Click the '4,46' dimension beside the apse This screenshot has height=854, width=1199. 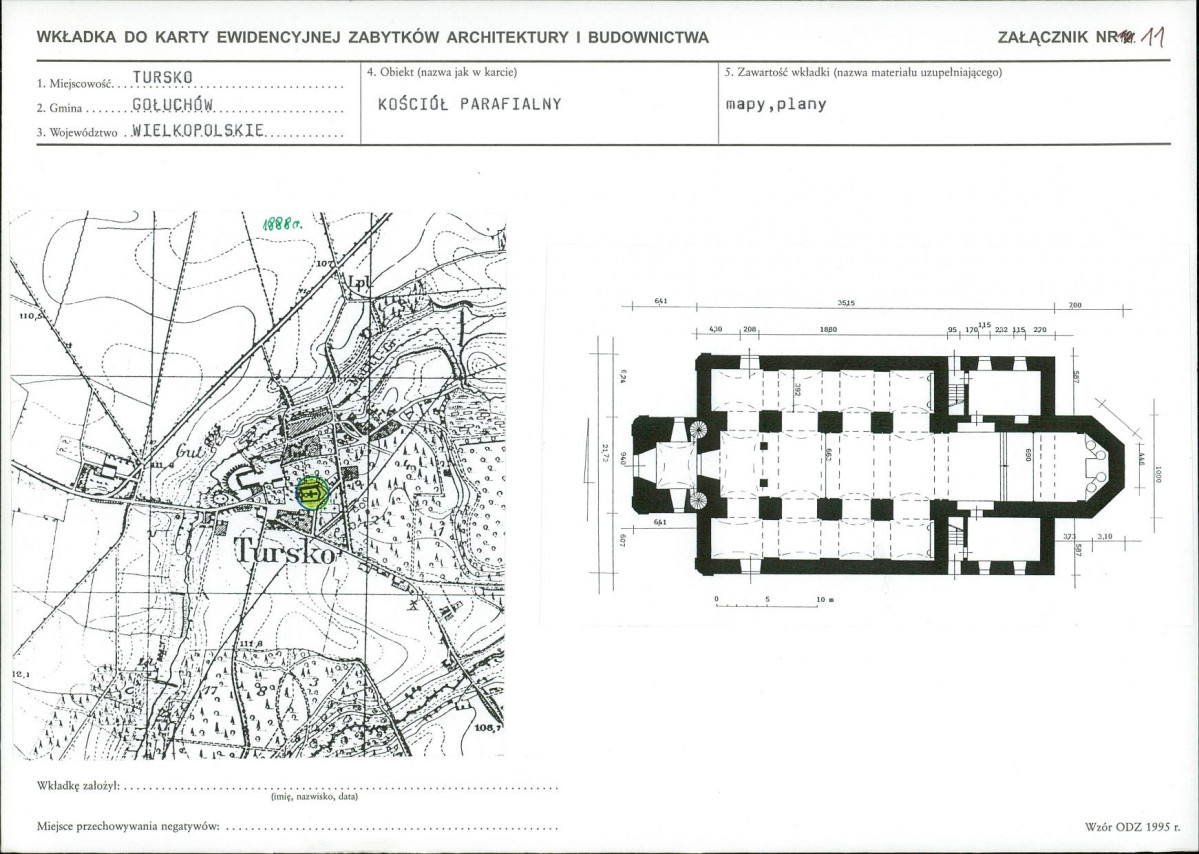click(1140, 460)
